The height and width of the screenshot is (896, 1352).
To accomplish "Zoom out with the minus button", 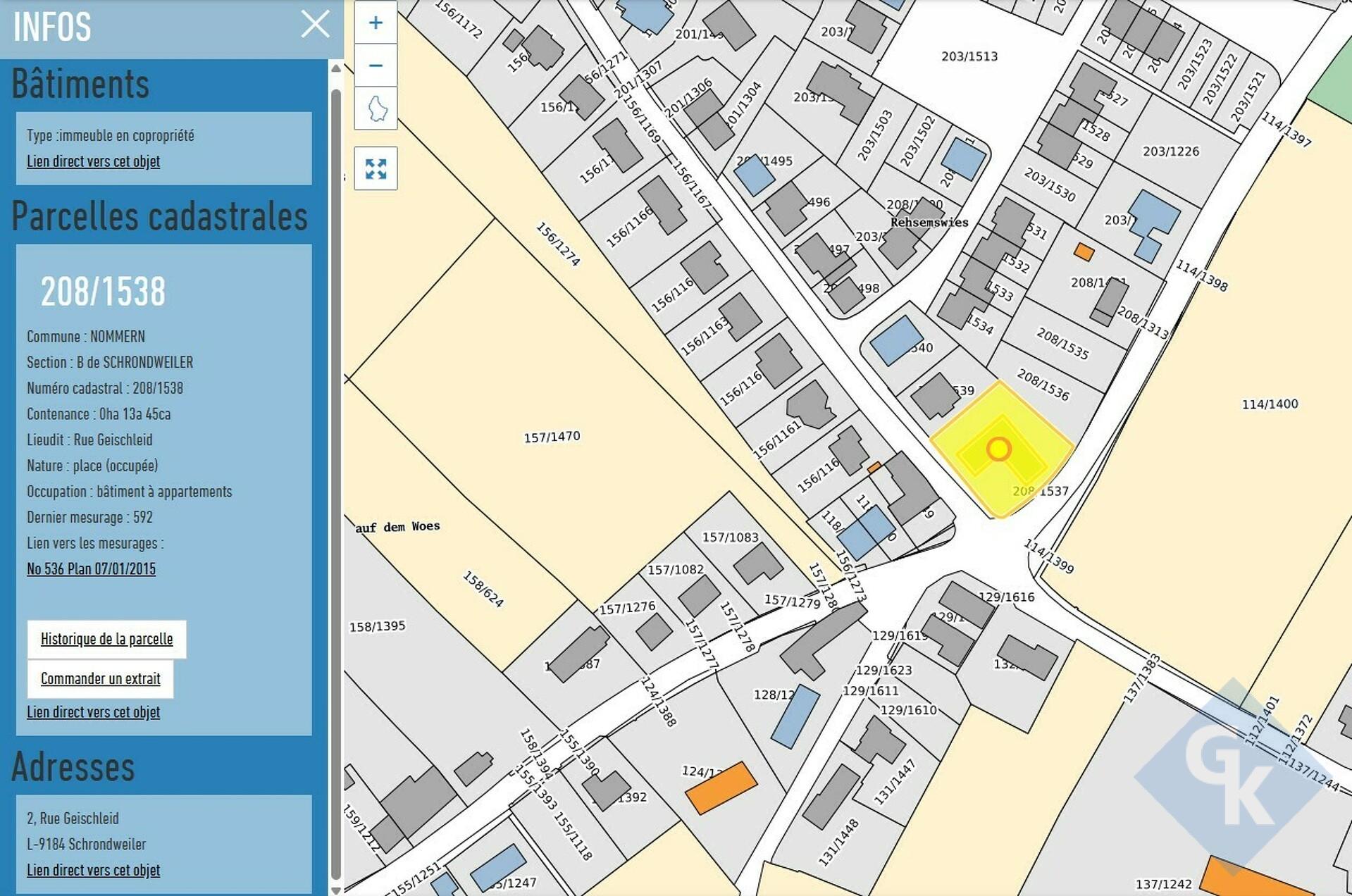I will tap(376, 66).
